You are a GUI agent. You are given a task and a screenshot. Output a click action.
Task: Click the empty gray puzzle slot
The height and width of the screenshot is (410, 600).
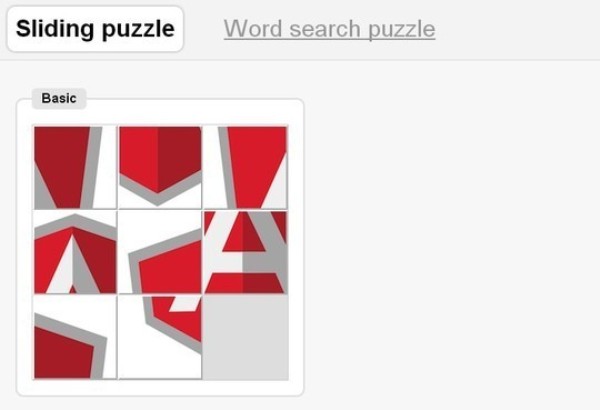(245, 338)
